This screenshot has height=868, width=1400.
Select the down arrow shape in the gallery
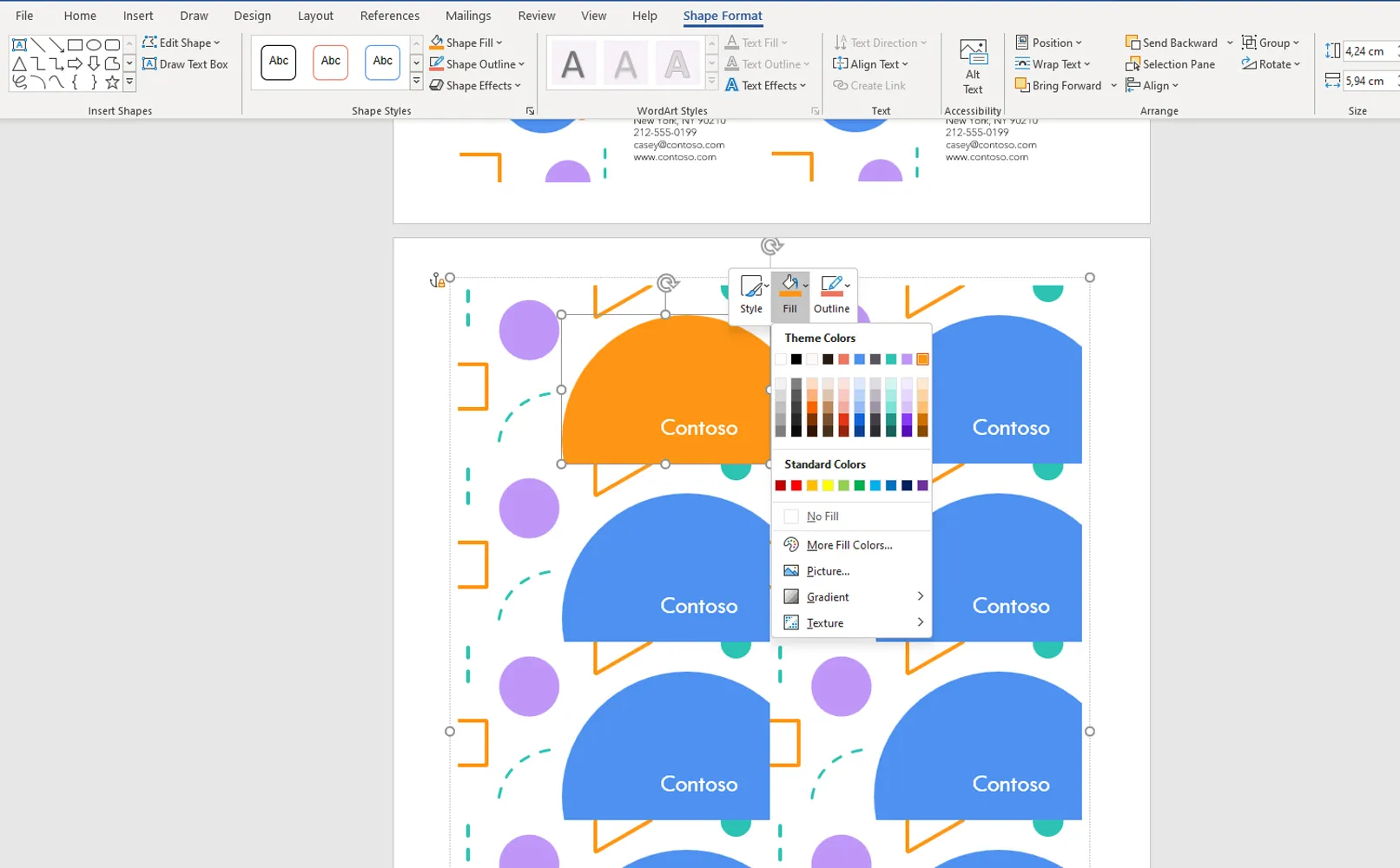94,63
